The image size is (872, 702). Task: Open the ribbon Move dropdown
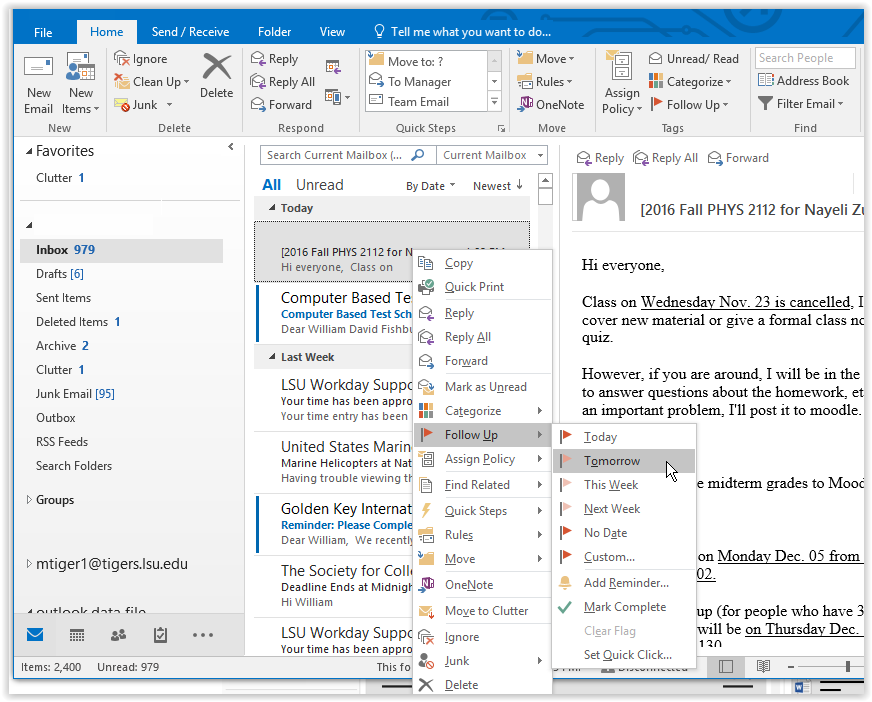tap(546, 58)
